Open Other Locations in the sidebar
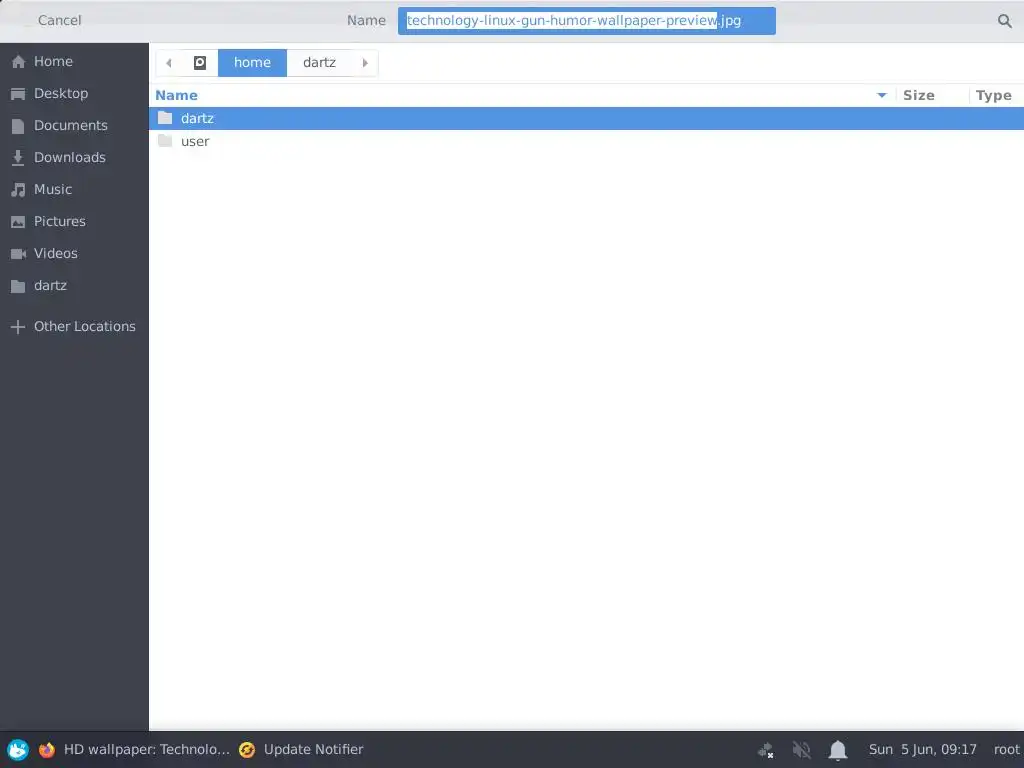The height and width of the screenshot is (768, 1024). pyautogui.click(x=74, y=327)
